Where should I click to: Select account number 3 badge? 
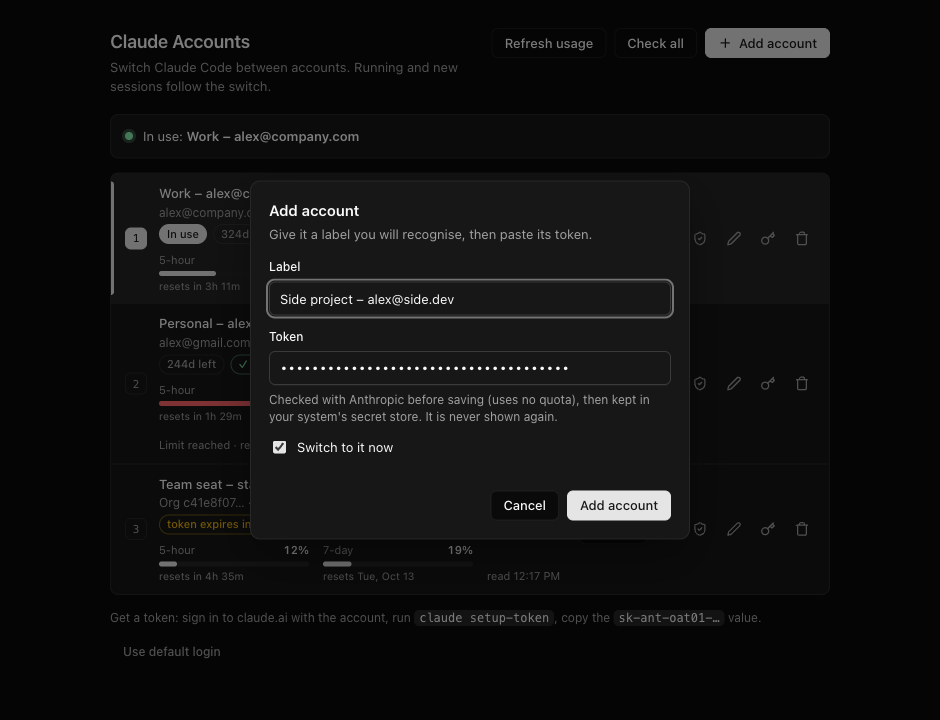pos(136,529)
